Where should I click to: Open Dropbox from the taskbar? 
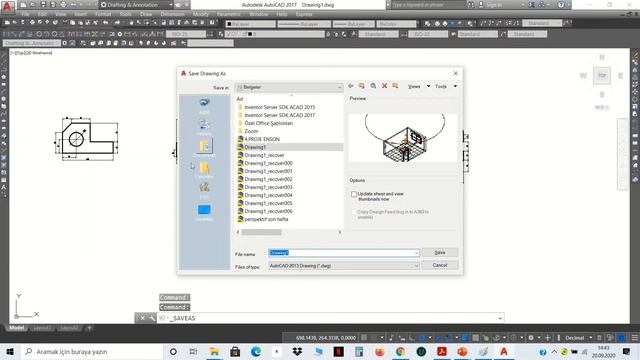(x=297, y=351)
